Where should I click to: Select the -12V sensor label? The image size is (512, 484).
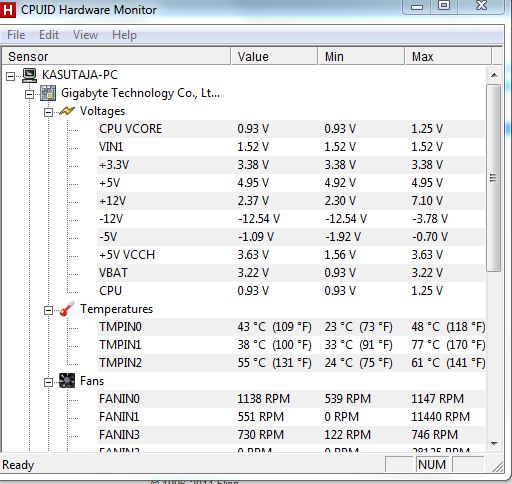pos(111,219)
